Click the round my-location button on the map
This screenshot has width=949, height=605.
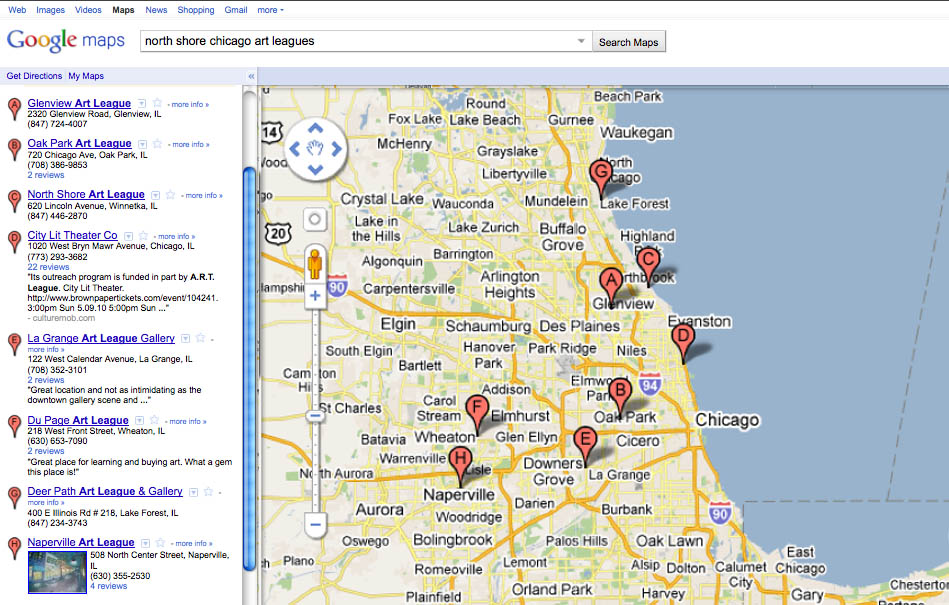(315, 219)
